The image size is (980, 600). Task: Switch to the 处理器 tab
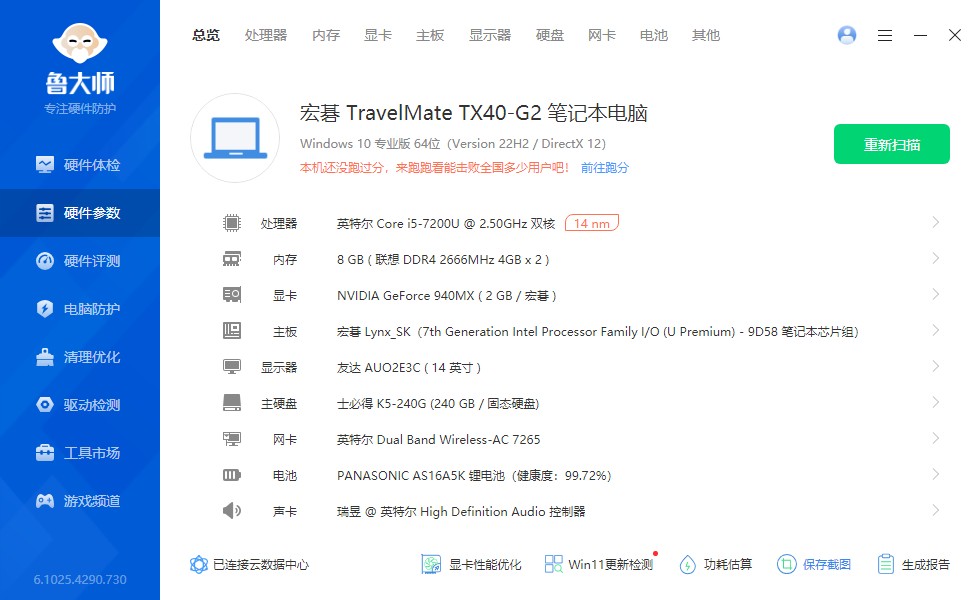click(266, 36)
